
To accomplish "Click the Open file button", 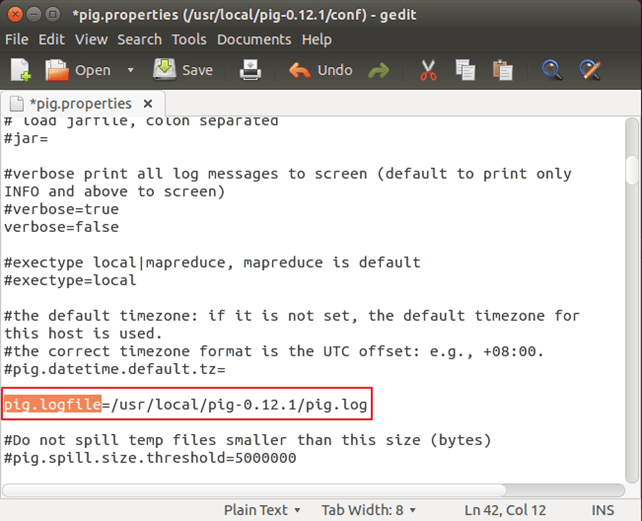I will [79, 70].
